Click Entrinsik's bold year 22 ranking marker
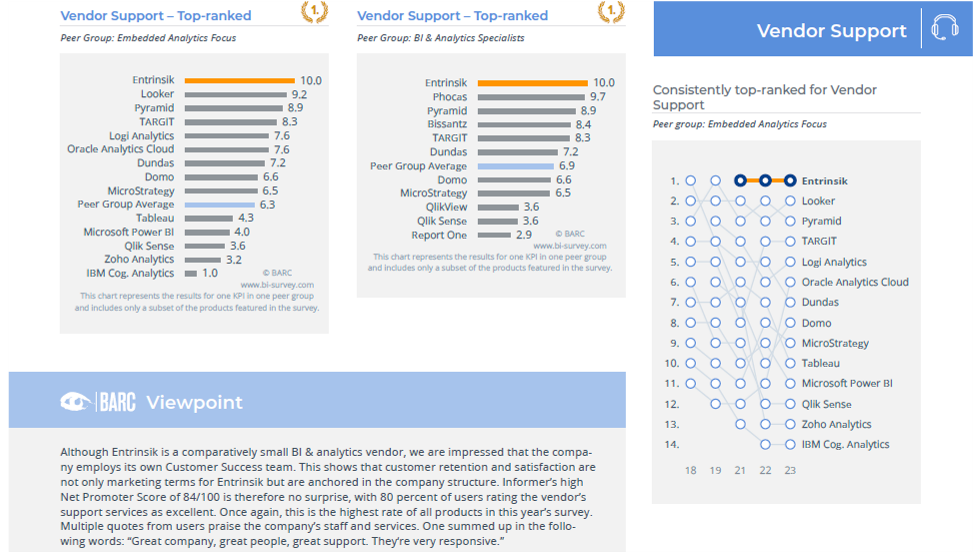980x552 pixels. [765, 181]
